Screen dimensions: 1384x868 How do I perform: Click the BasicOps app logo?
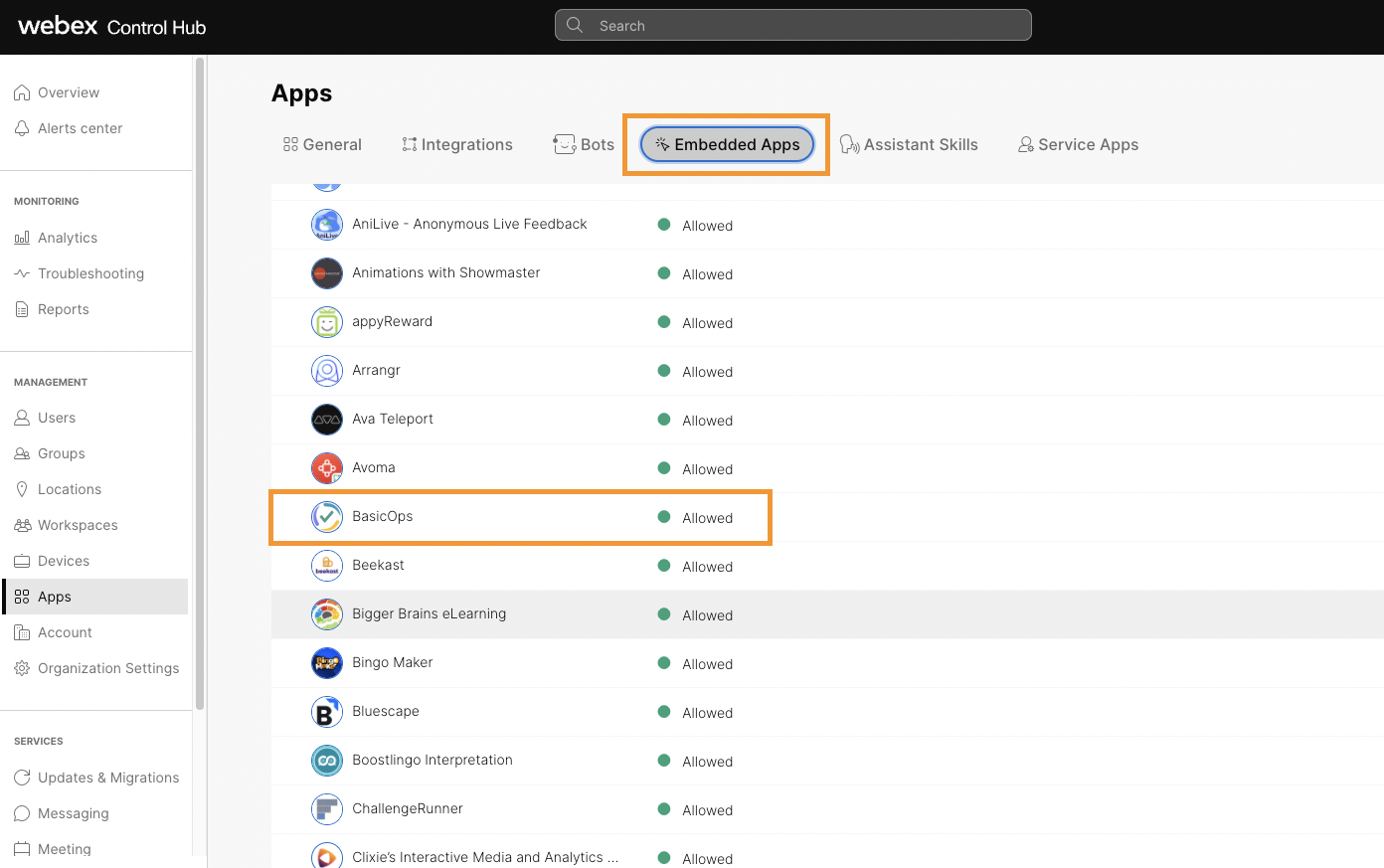326,517
